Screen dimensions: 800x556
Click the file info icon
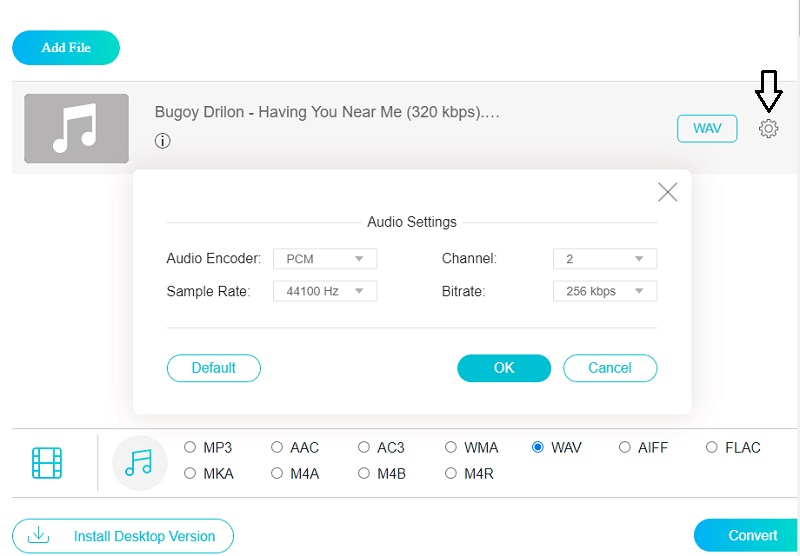[163, 141]
